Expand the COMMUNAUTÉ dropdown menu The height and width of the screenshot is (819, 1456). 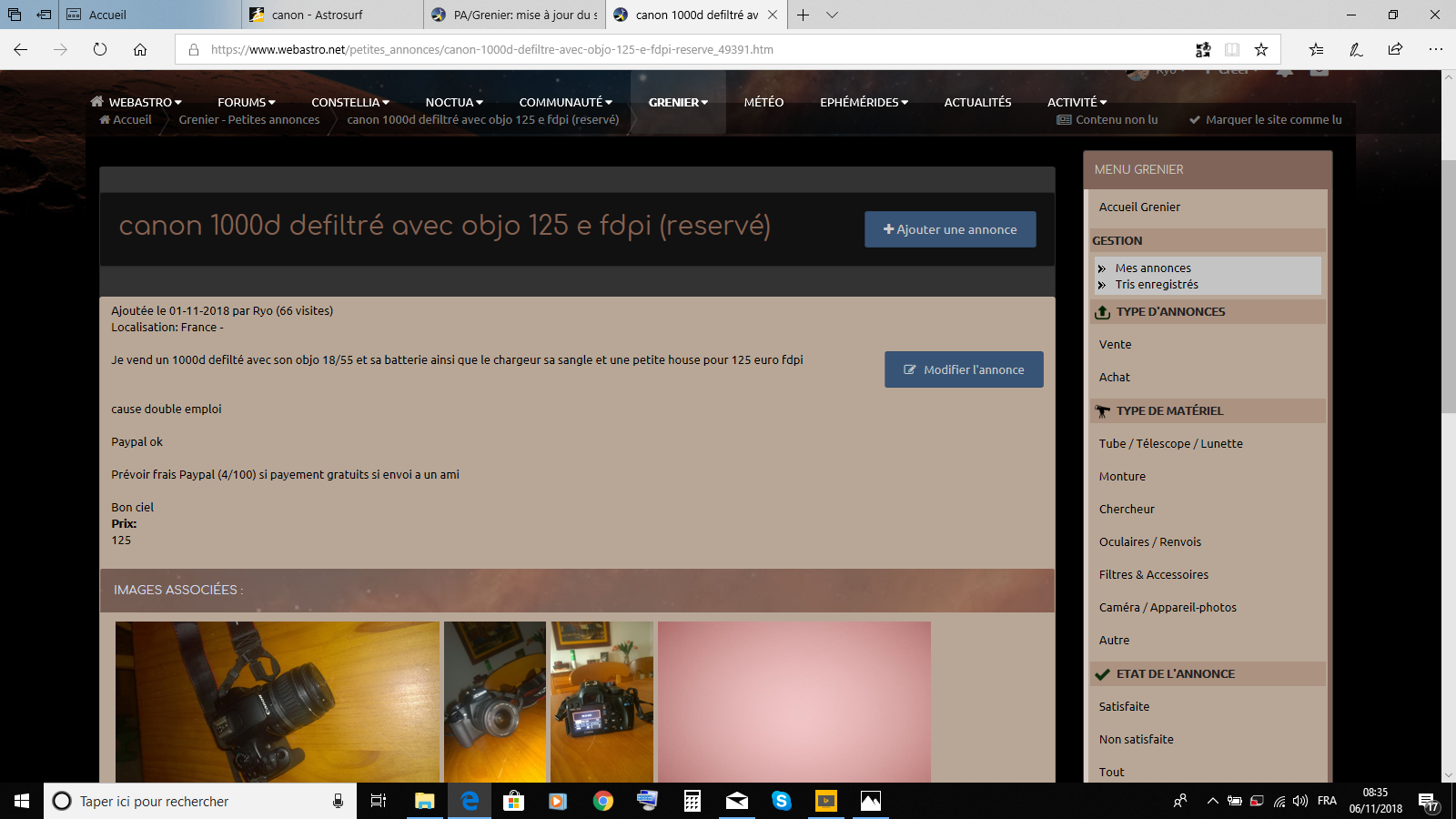coord(566,102)
